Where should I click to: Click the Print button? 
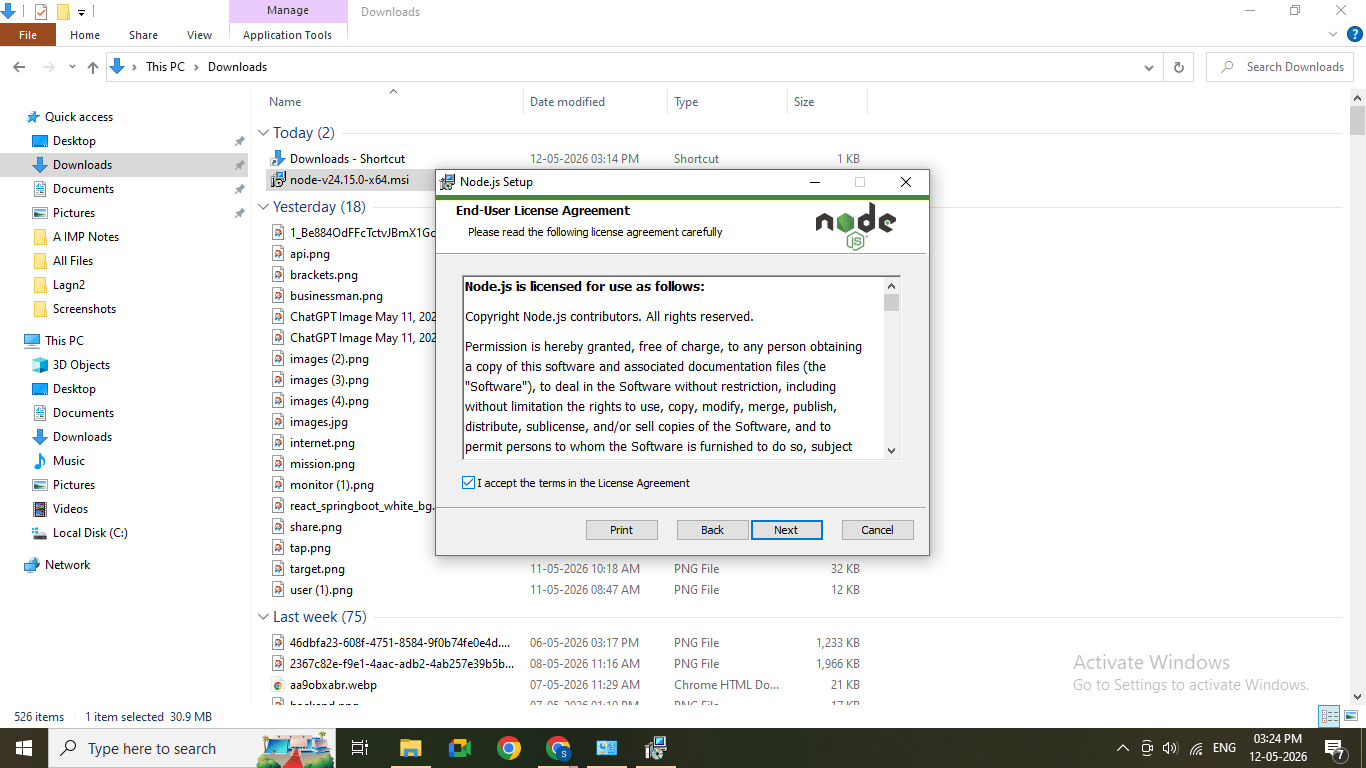coord(622,530)
